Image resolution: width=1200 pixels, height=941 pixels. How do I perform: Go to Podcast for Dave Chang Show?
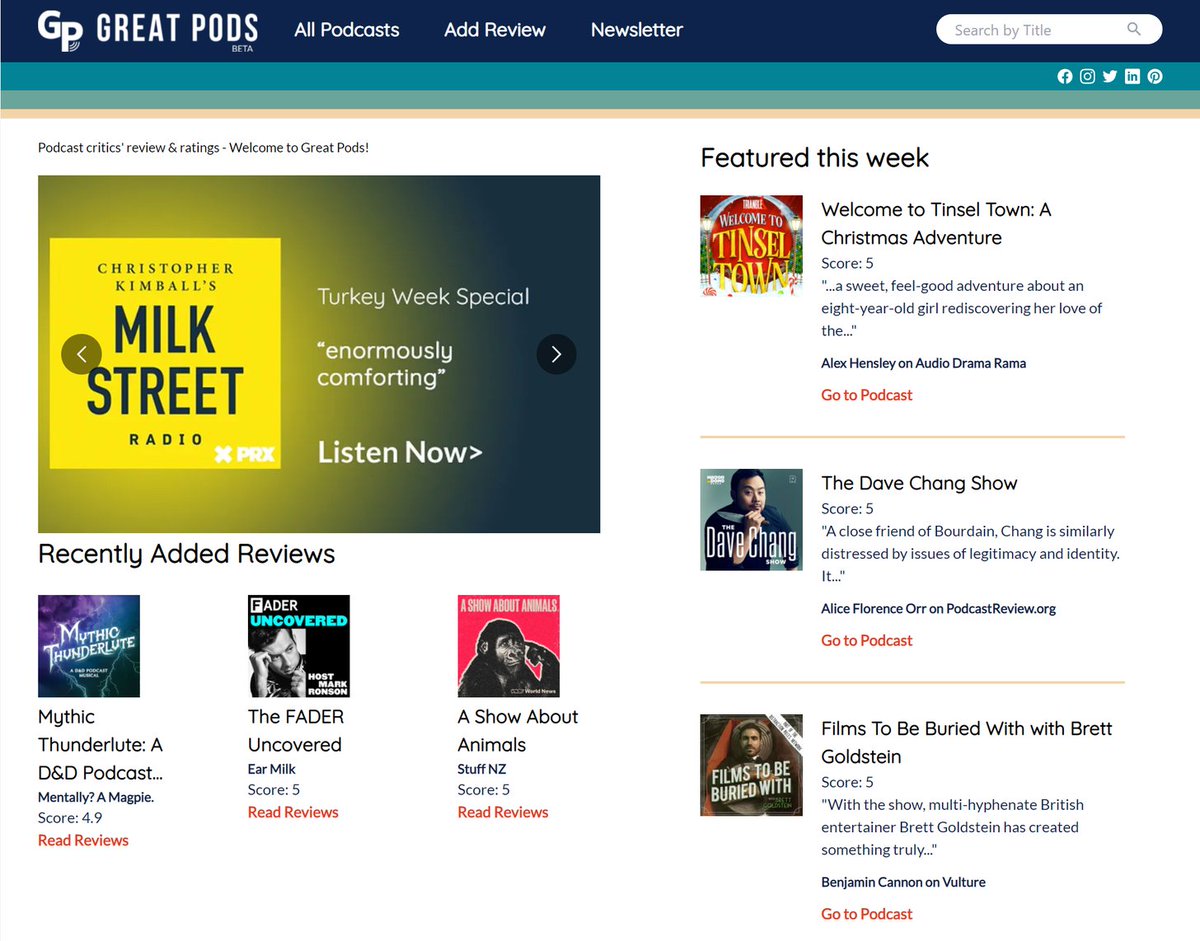tap(867, 640)
